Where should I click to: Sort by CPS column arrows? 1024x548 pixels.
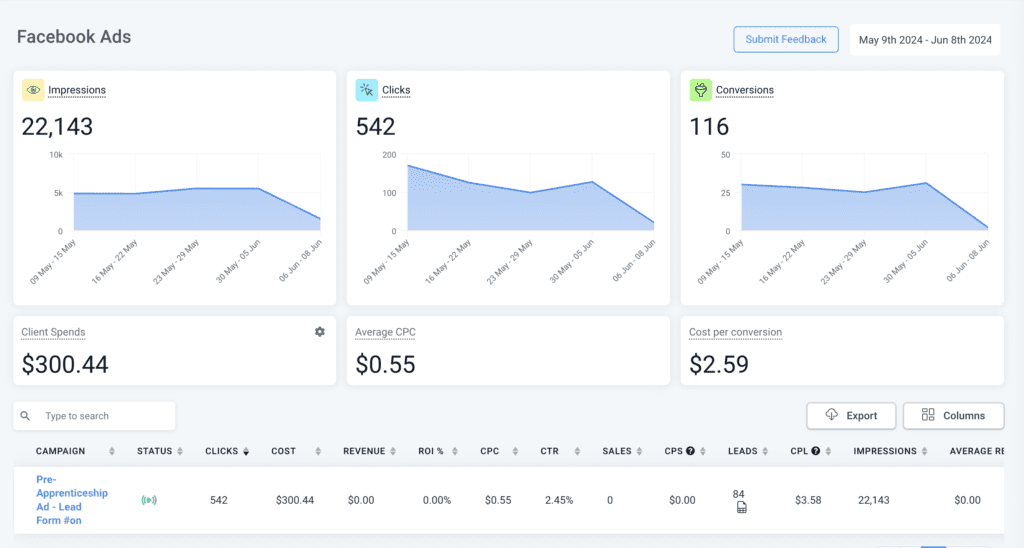(x=703, y=451)
